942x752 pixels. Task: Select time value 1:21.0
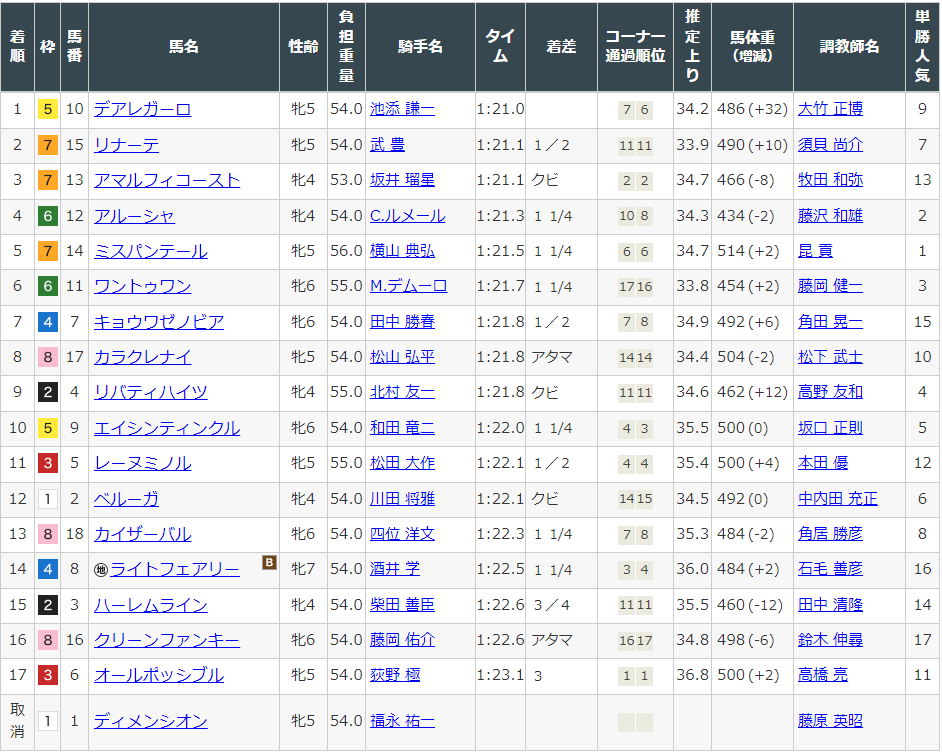(500, 109)
